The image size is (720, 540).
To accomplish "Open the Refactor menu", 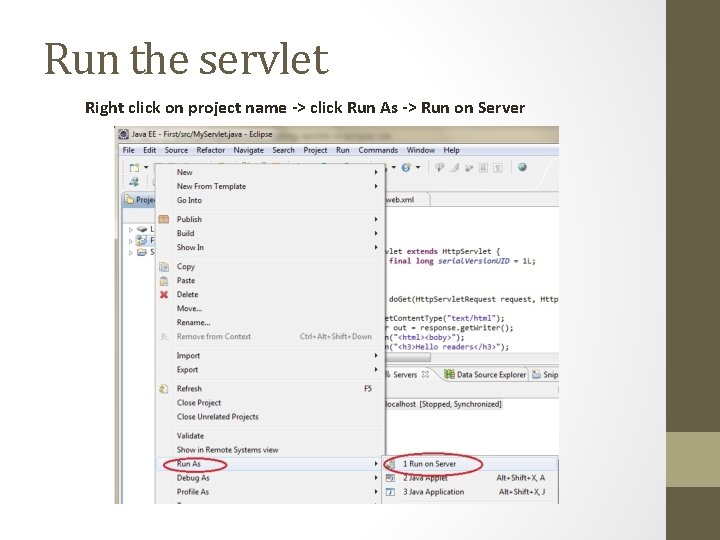I will [x=211, y=150].
